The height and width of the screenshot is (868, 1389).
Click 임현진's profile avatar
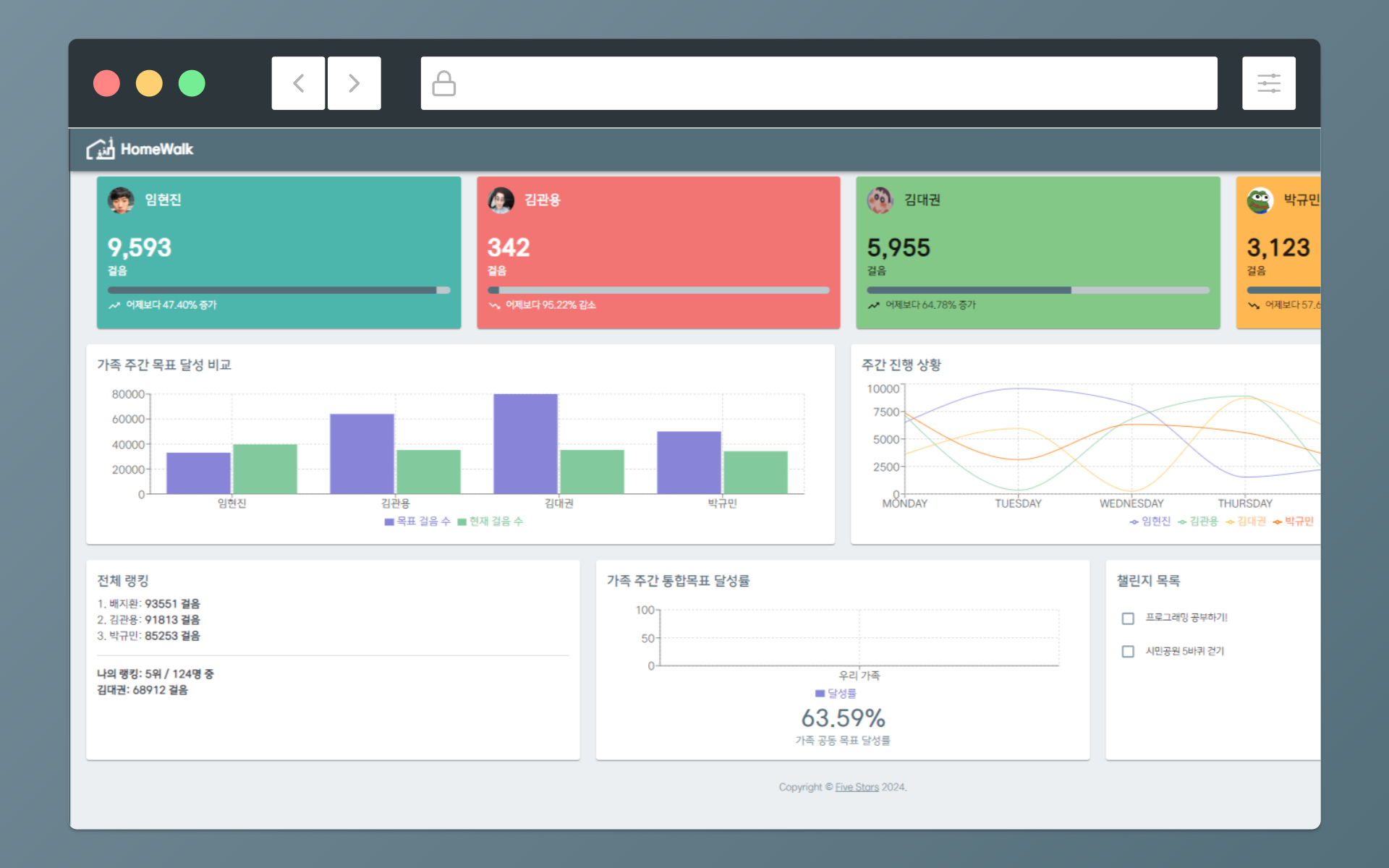click(x=121, y=200)
